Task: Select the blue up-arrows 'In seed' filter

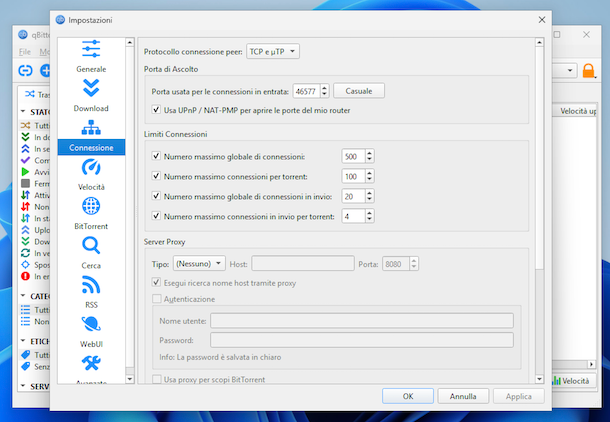Action: 25,149
